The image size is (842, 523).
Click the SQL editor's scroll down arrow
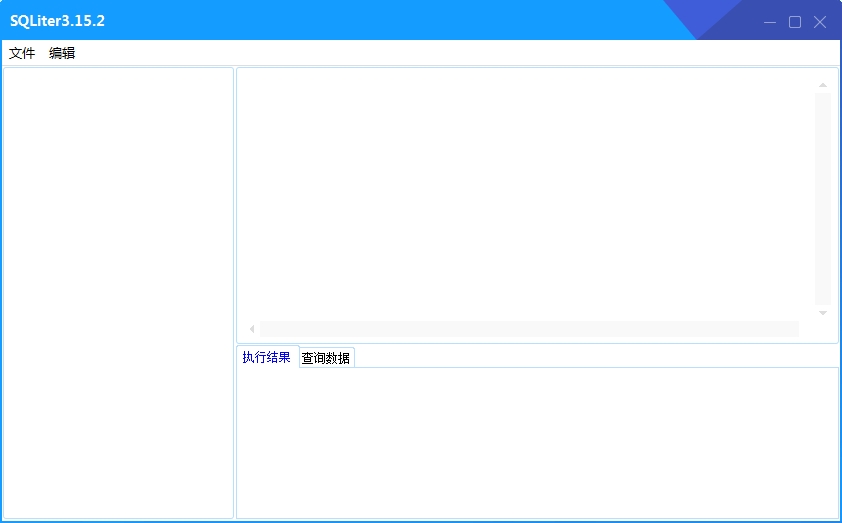(x=823, y=313)
